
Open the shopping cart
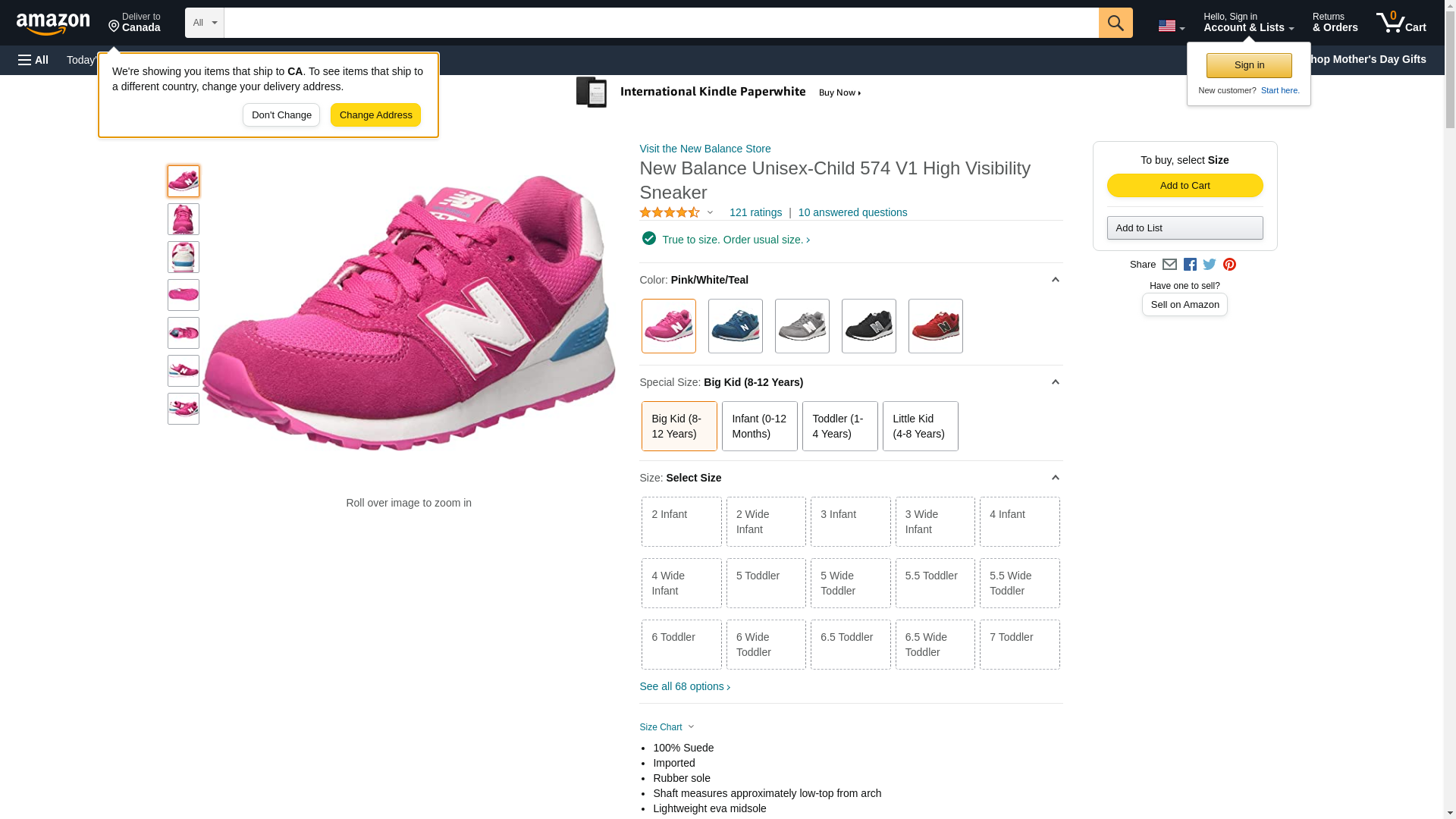click(1401, 23)
